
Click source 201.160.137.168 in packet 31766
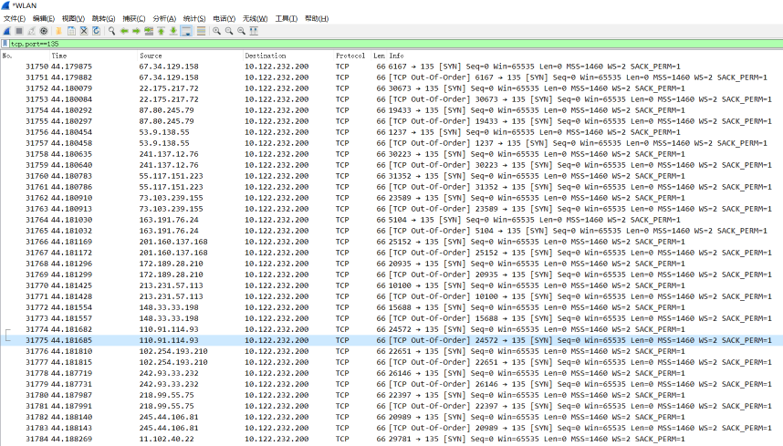click(173, 242)
